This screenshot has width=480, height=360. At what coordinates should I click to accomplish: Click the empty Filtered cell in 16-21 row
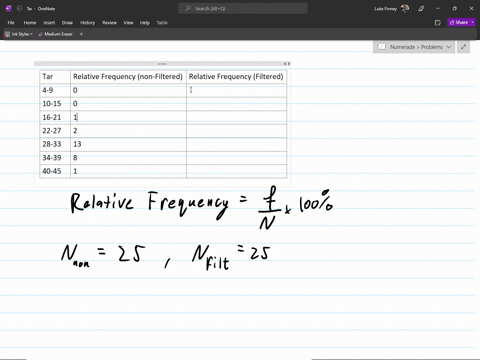pos(236,117)
